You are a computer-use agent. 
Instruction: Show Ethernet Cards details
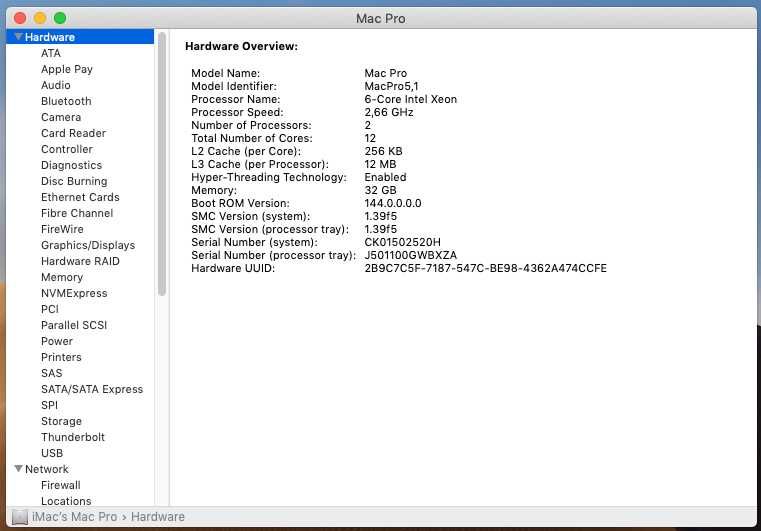80,198
